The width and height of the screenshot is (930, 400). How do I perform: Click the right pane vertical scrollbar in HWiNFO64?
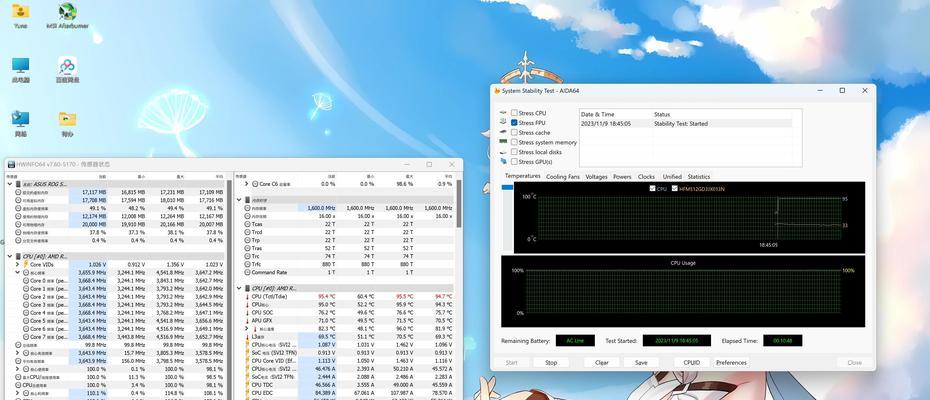click(x=457, y=203)
